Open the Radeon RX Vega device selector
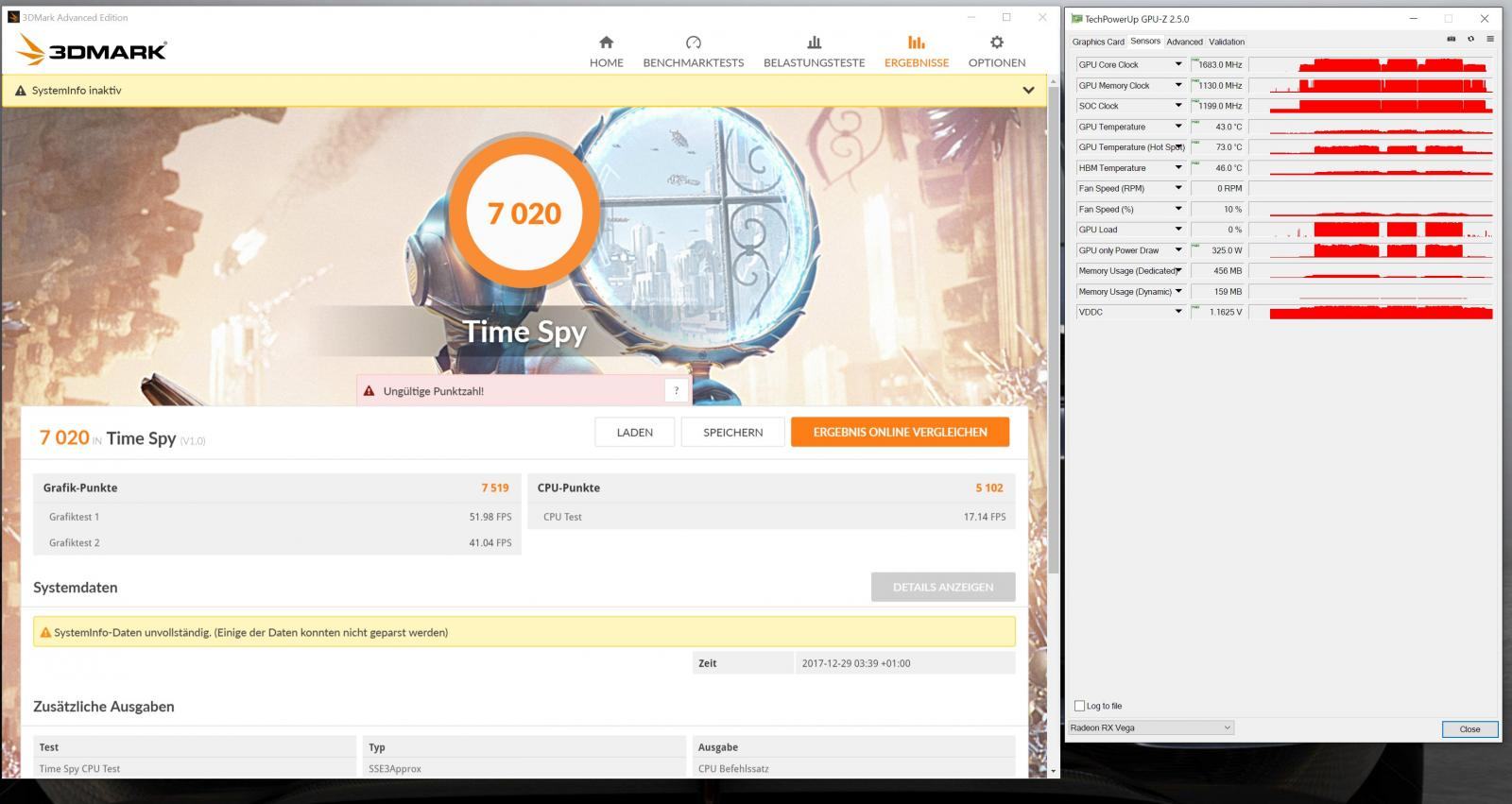The height and width of the screenshot is (804, 1512). click(1151, 727)
